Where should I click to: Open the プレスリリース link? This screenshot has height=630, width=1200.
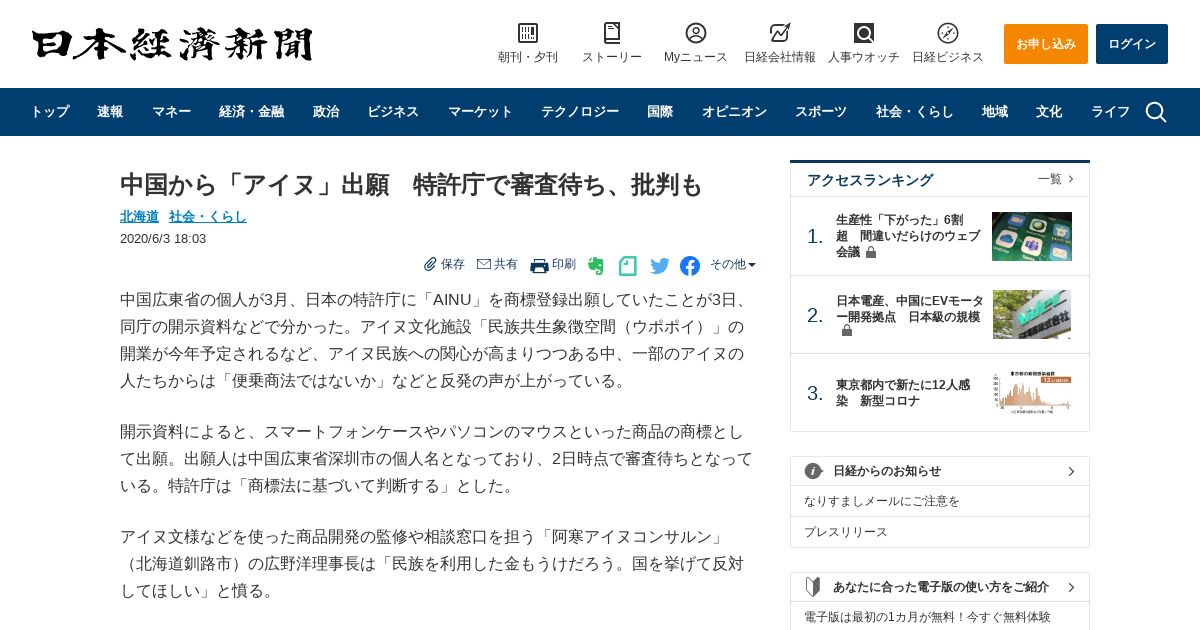[x=846, y=532]
